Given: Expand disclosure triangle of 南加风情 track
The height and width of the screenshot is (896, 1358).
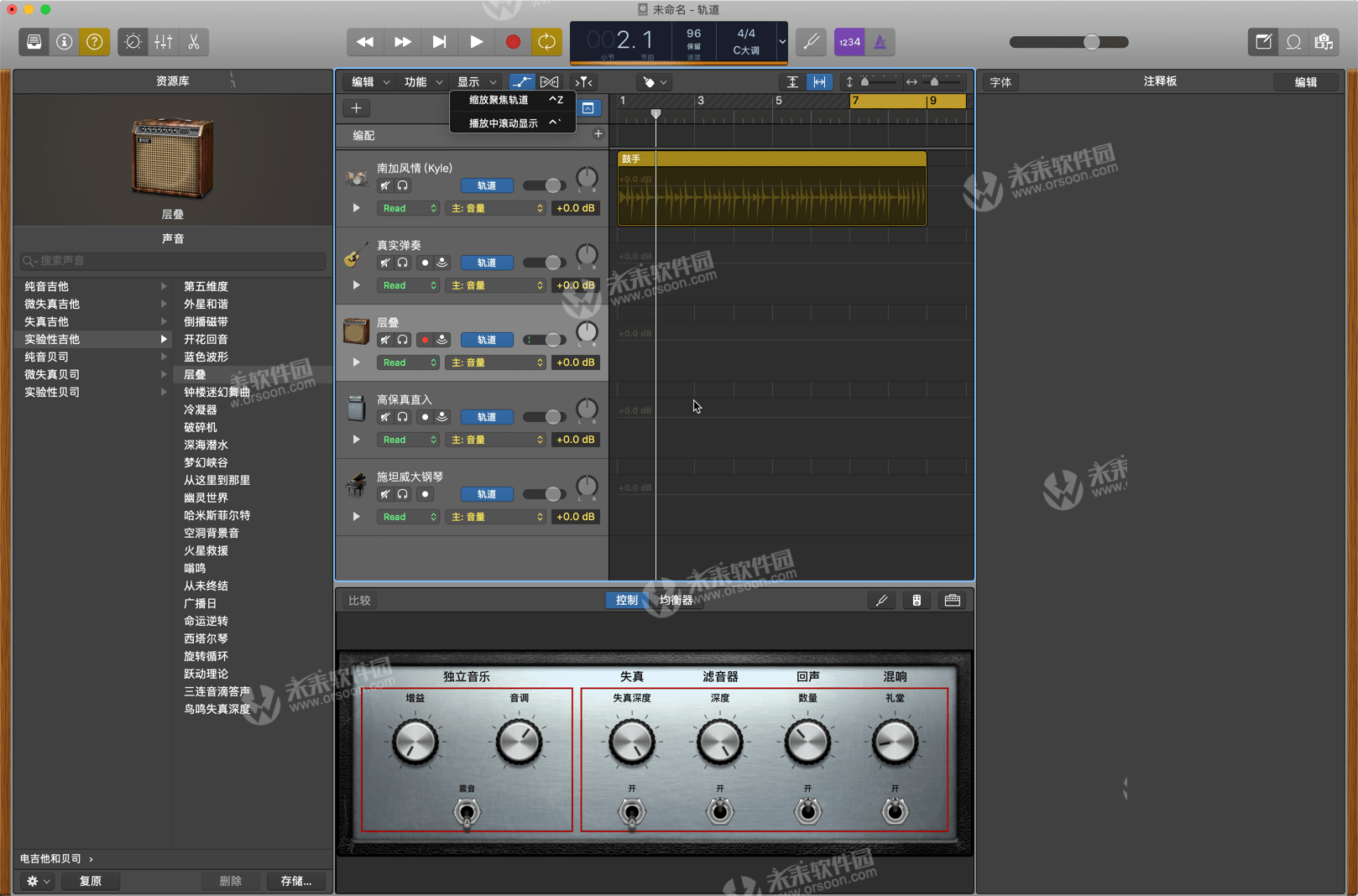Looking at the screenshot, I should pyautogui.click(x=356, y=208).
